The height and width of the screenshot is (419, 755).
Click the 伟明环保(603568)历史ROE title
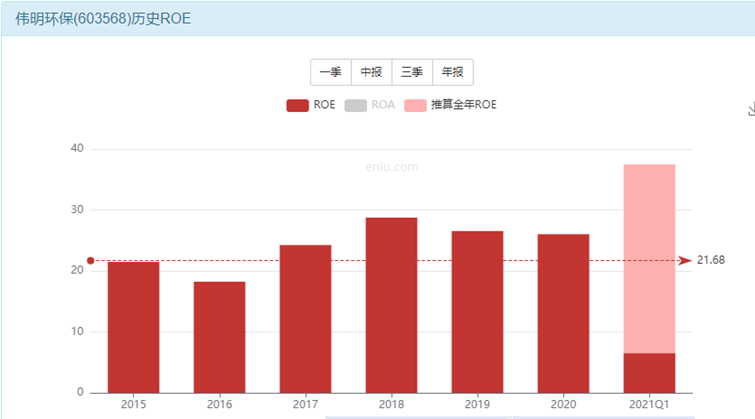coord(103,19)
